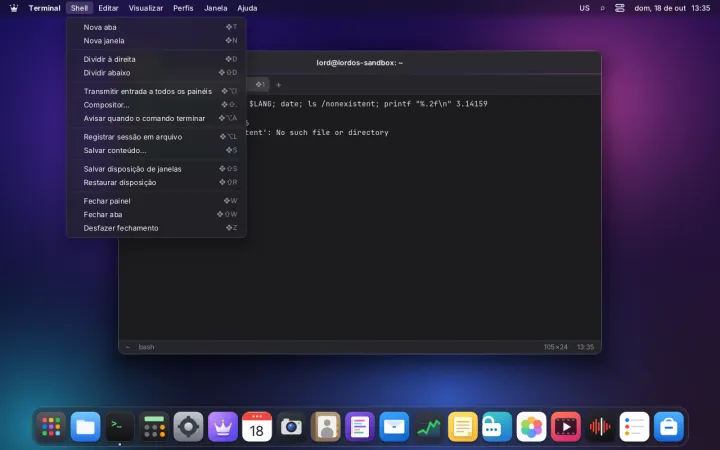Choose Nova janela menu entry
Image resolution: width=720 pixels, height=450 pixels.
tap(157, 40)
